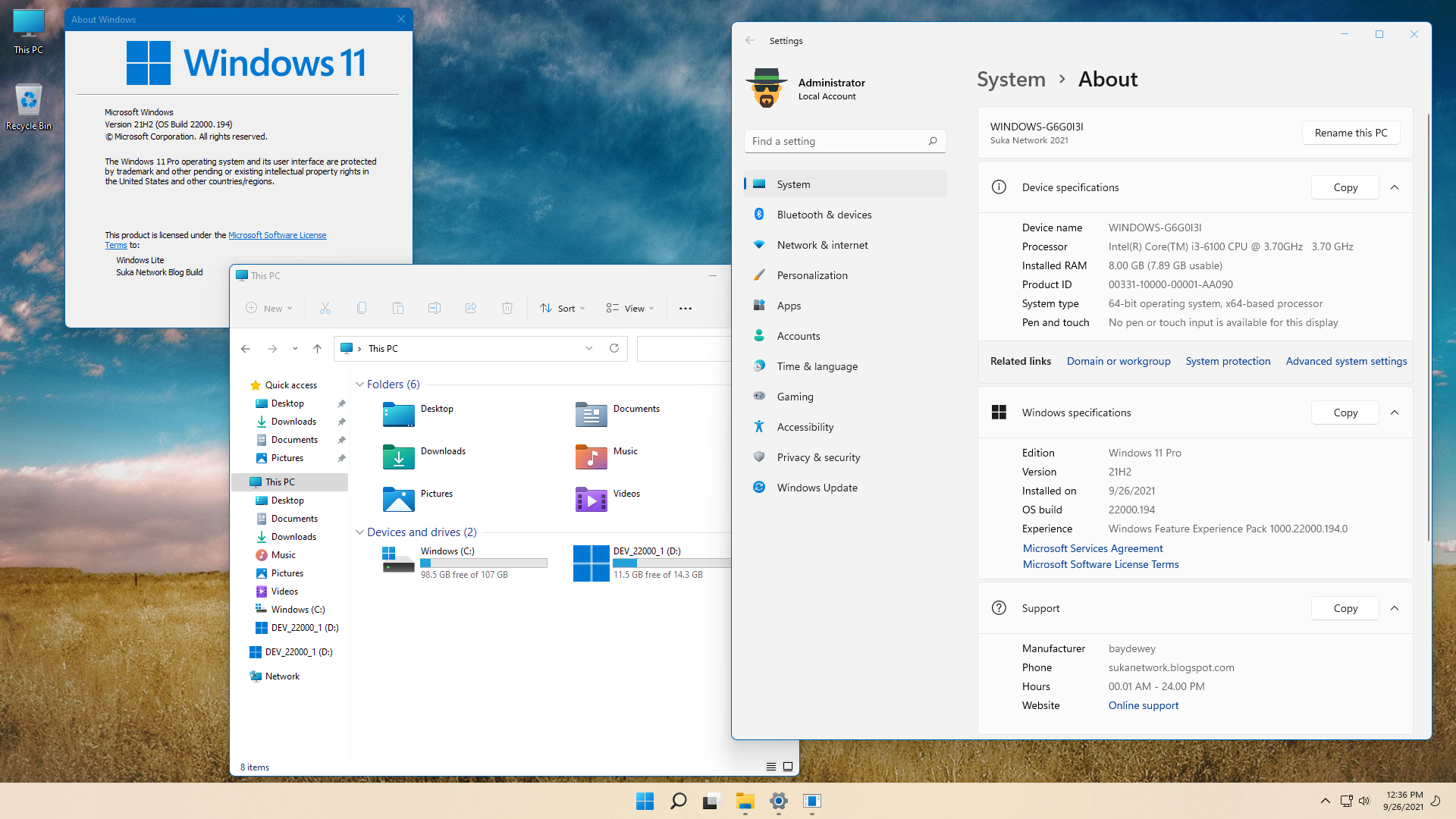Open the Online support link
The width and height of the screenshot is (1456, 819).
coord(1143,705)
